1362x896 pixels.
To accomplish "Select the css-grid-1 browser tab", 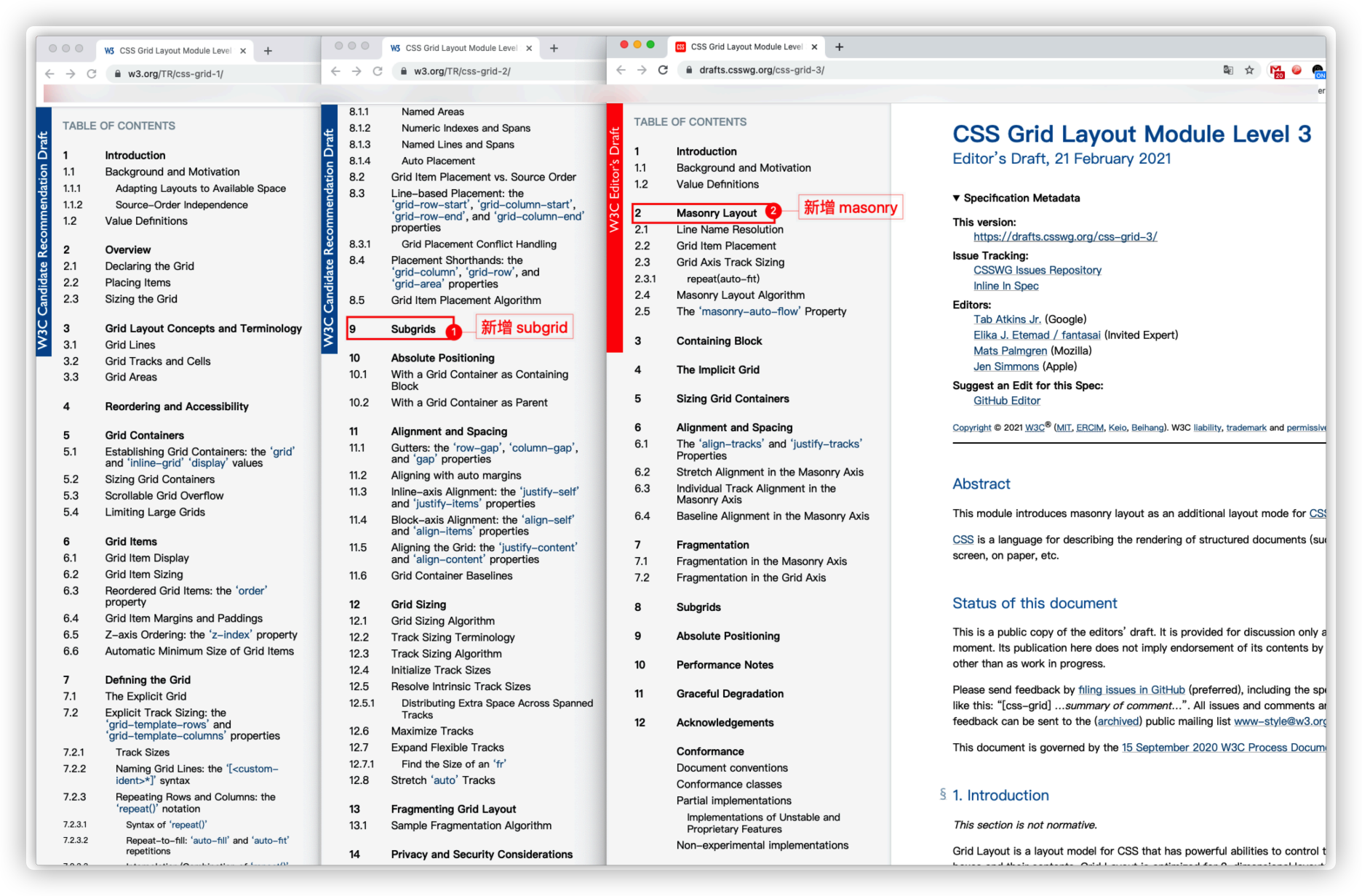I will point(175,50).
